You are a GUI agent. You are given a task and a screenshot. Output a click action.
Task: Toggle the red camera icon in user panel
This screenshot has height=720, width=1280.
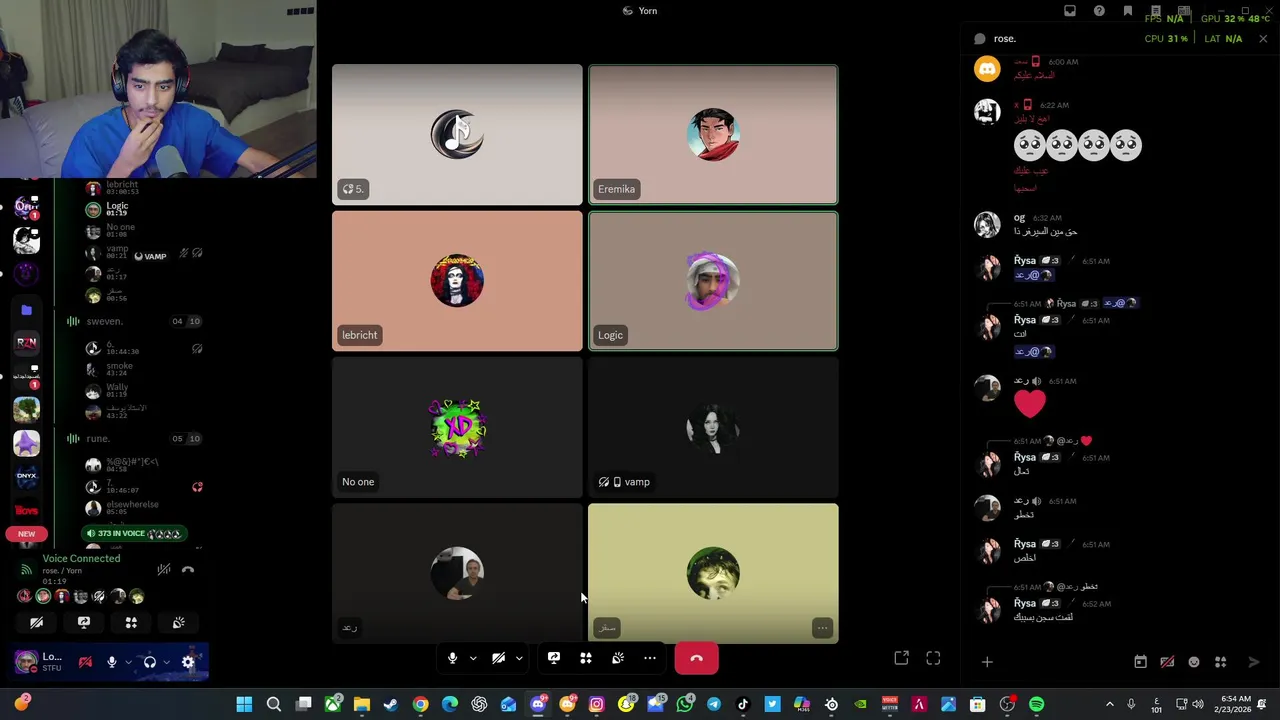[86, 662]
